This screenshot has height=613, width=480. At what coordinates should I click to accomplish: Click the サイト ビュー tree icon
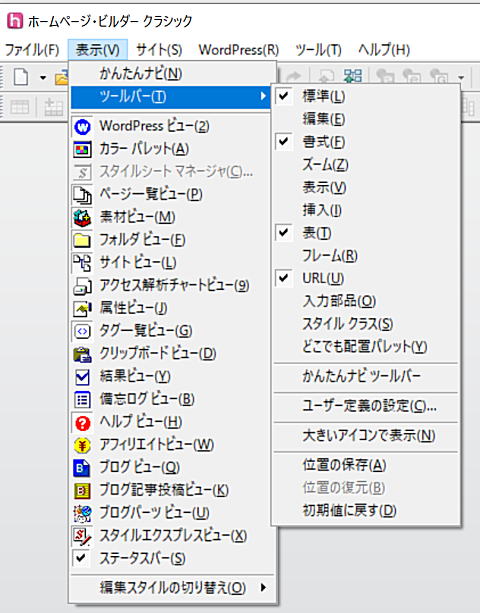tap(82, 263)
